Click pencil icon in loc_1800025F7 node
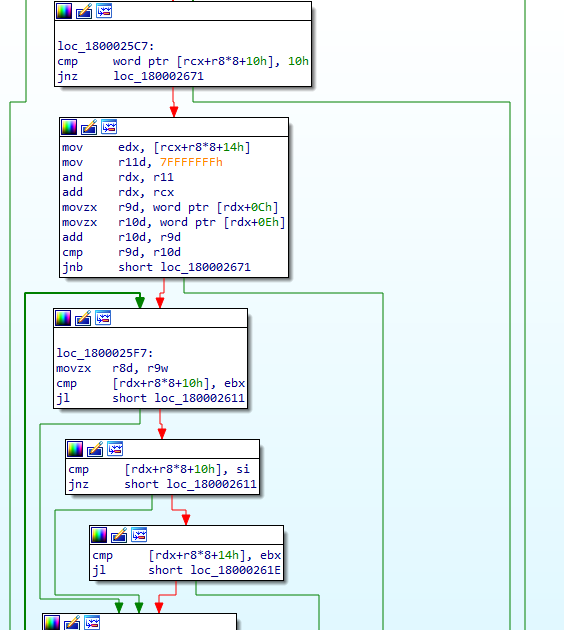The image size is (564, 630). [83, 318]
